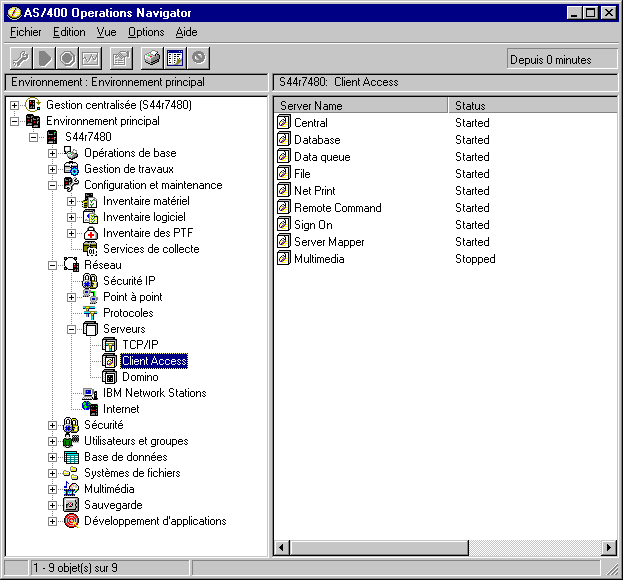
Task: Open the Vue menu
Action: (106, 32)
